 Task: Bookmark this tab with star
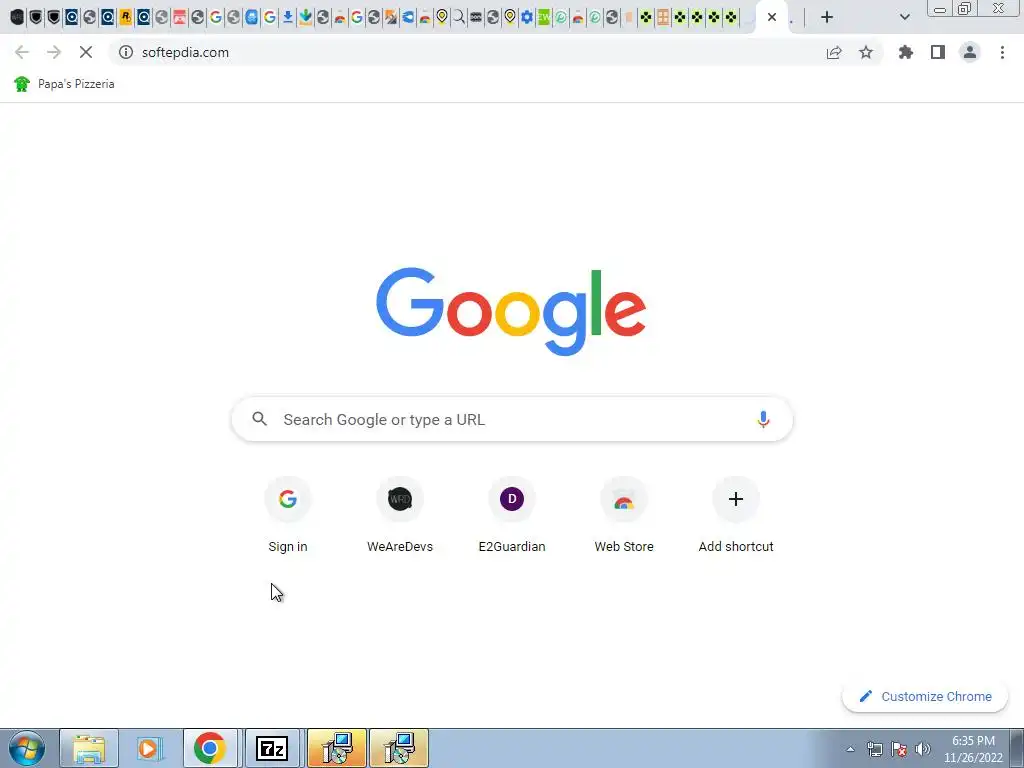point(866,52)
